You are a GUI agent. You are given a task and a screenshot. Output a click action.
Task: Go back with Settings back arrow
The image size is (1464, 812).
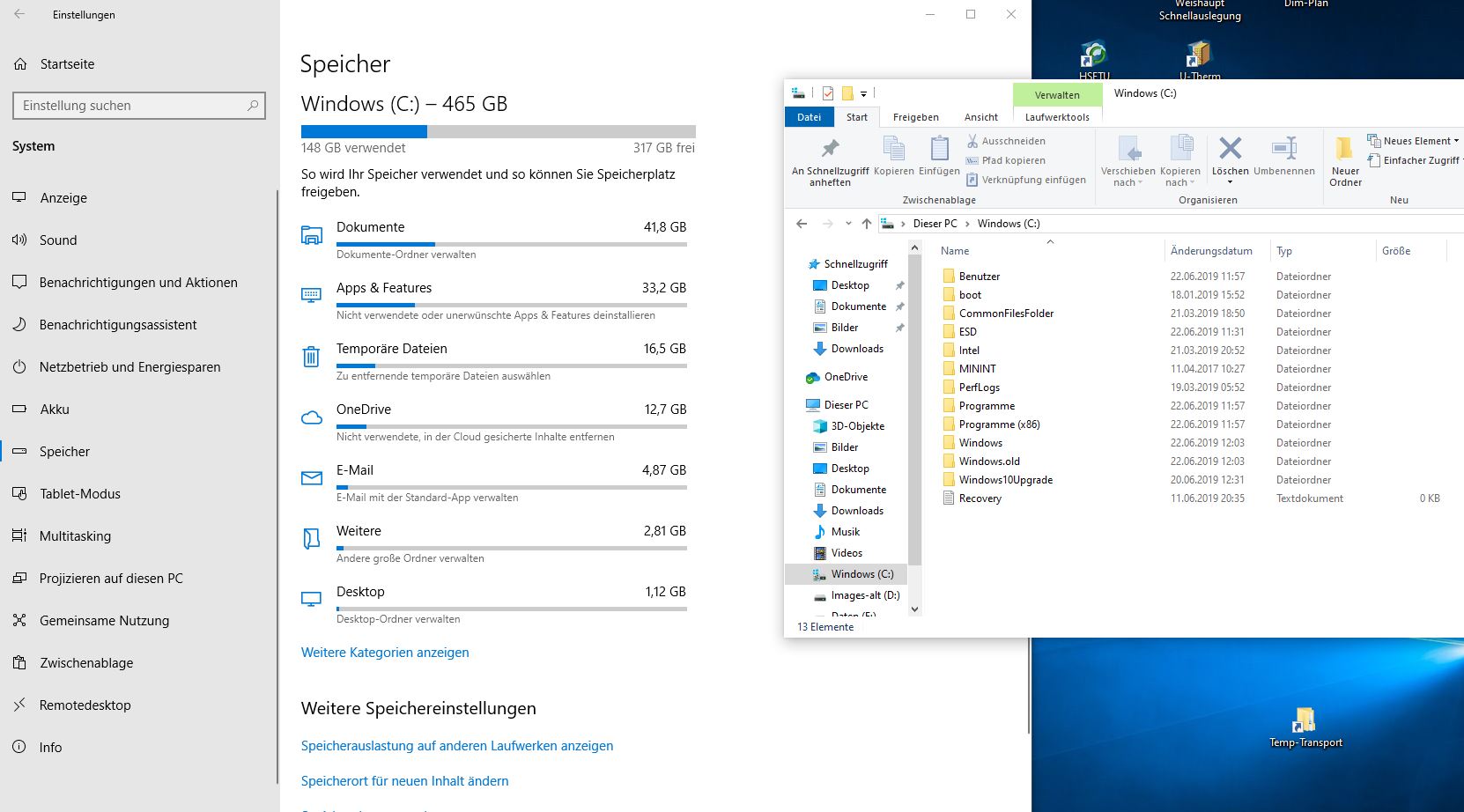pos(19,14)
